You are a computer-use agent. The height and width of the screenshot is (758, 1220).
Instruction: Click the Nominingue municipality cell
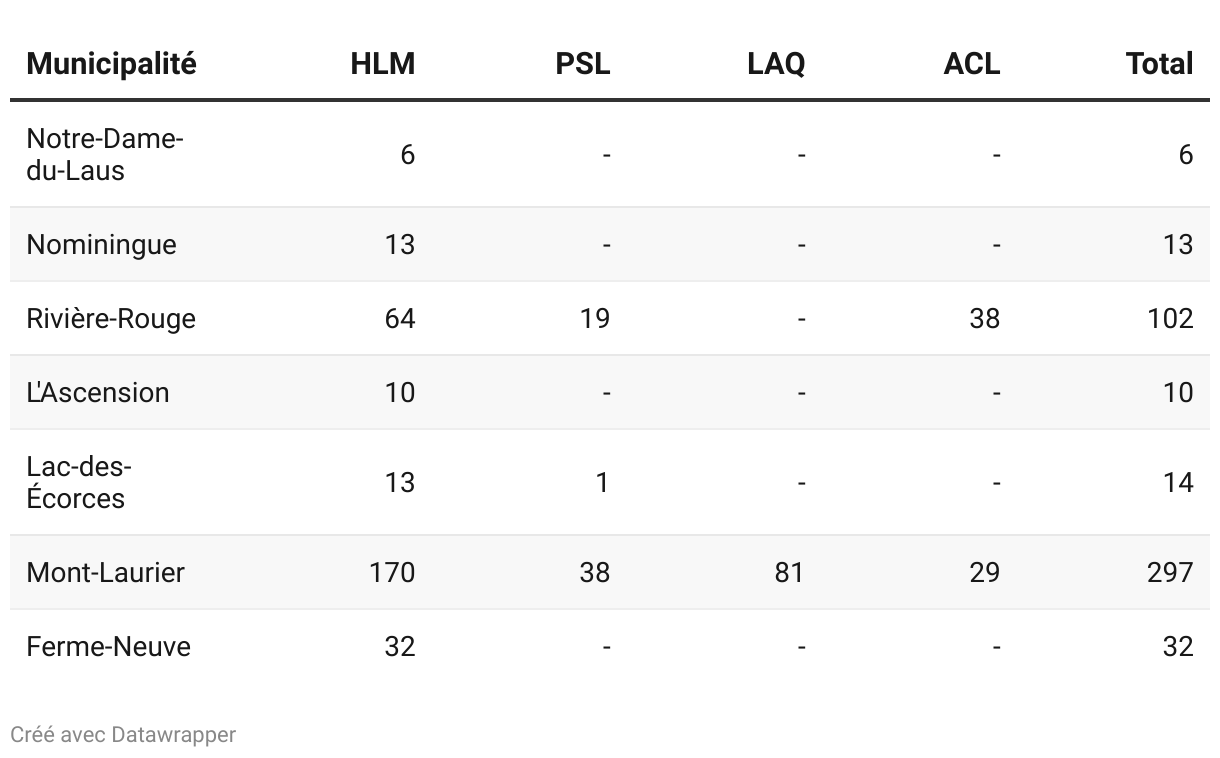click(101, 245)
